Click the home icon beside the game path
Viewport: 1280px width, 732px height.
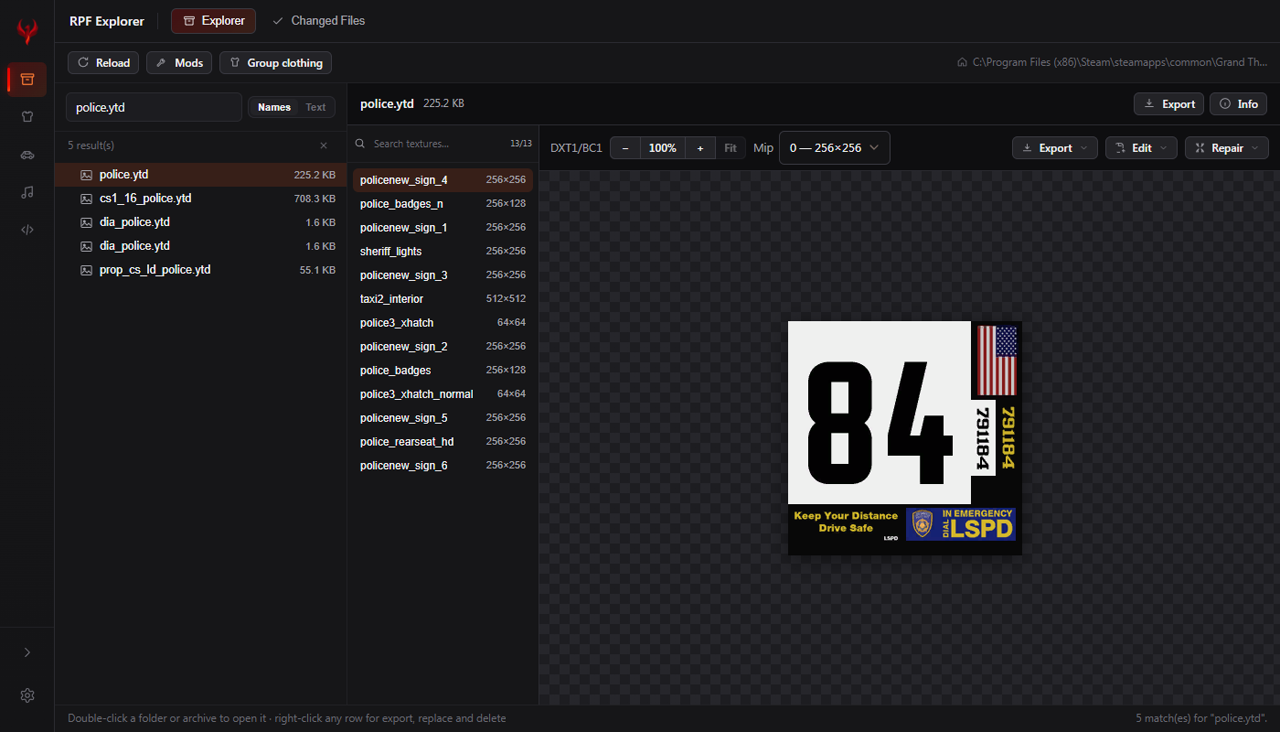962,62
